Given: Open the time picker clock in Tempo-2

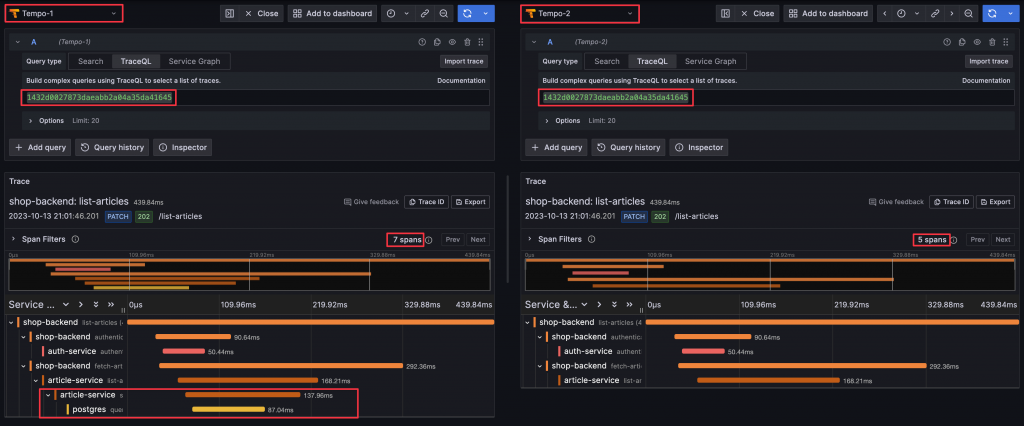Looking at the screenshot, I should point(901,13).
